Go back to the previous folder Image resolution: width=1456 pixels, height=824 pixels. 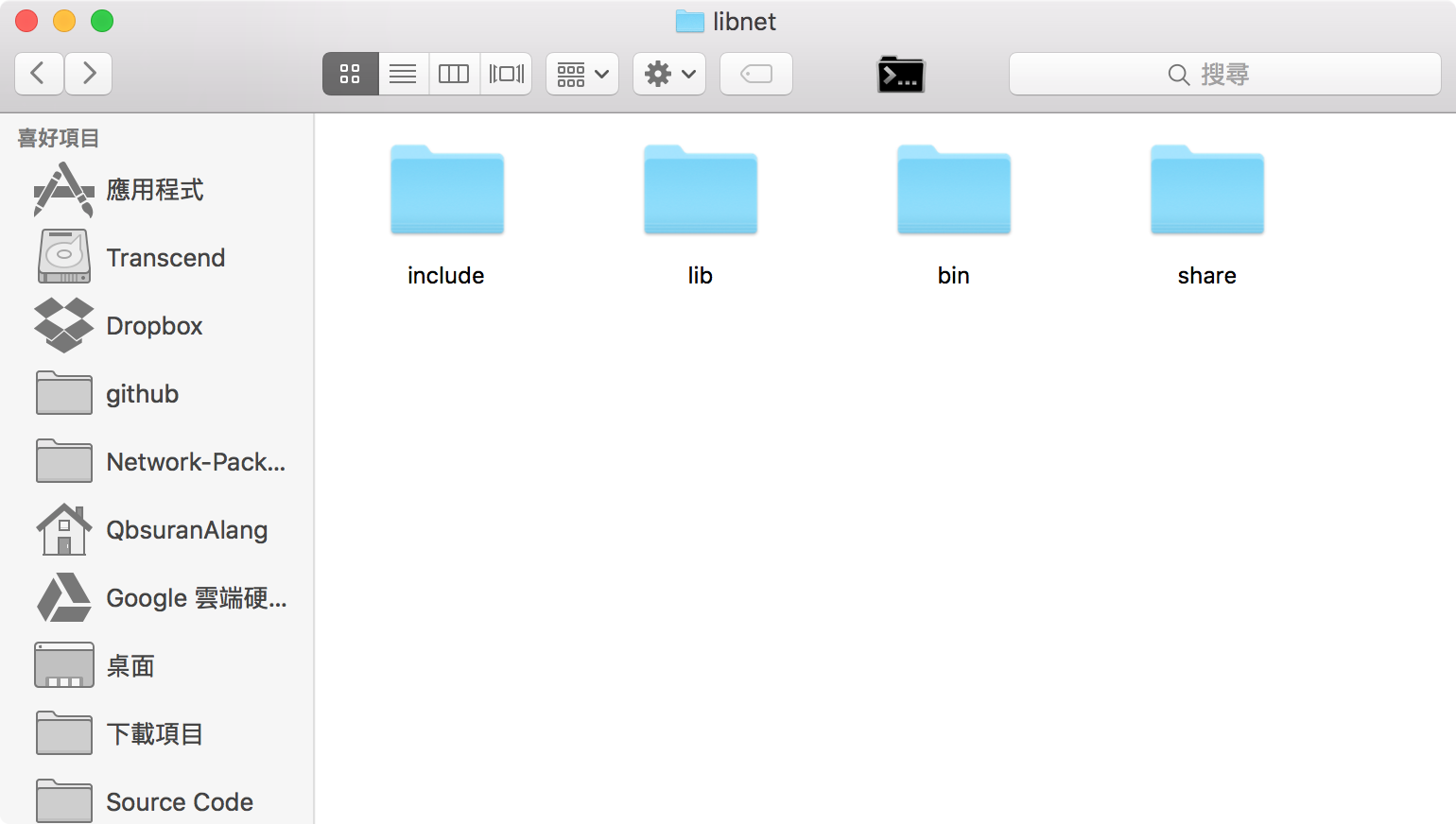pyautogui.click(x=39, y=74)
